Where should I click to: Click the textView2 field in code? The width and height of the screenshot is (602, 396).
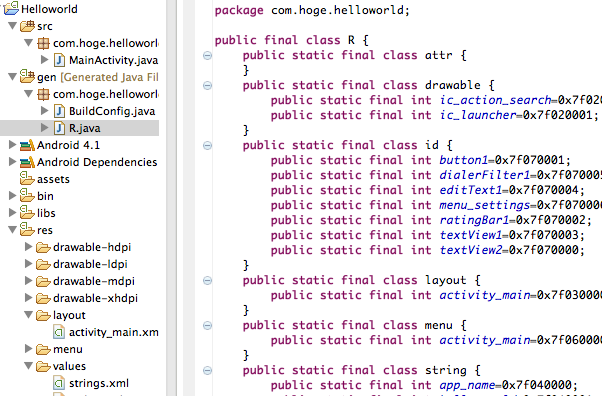[471, 250]
